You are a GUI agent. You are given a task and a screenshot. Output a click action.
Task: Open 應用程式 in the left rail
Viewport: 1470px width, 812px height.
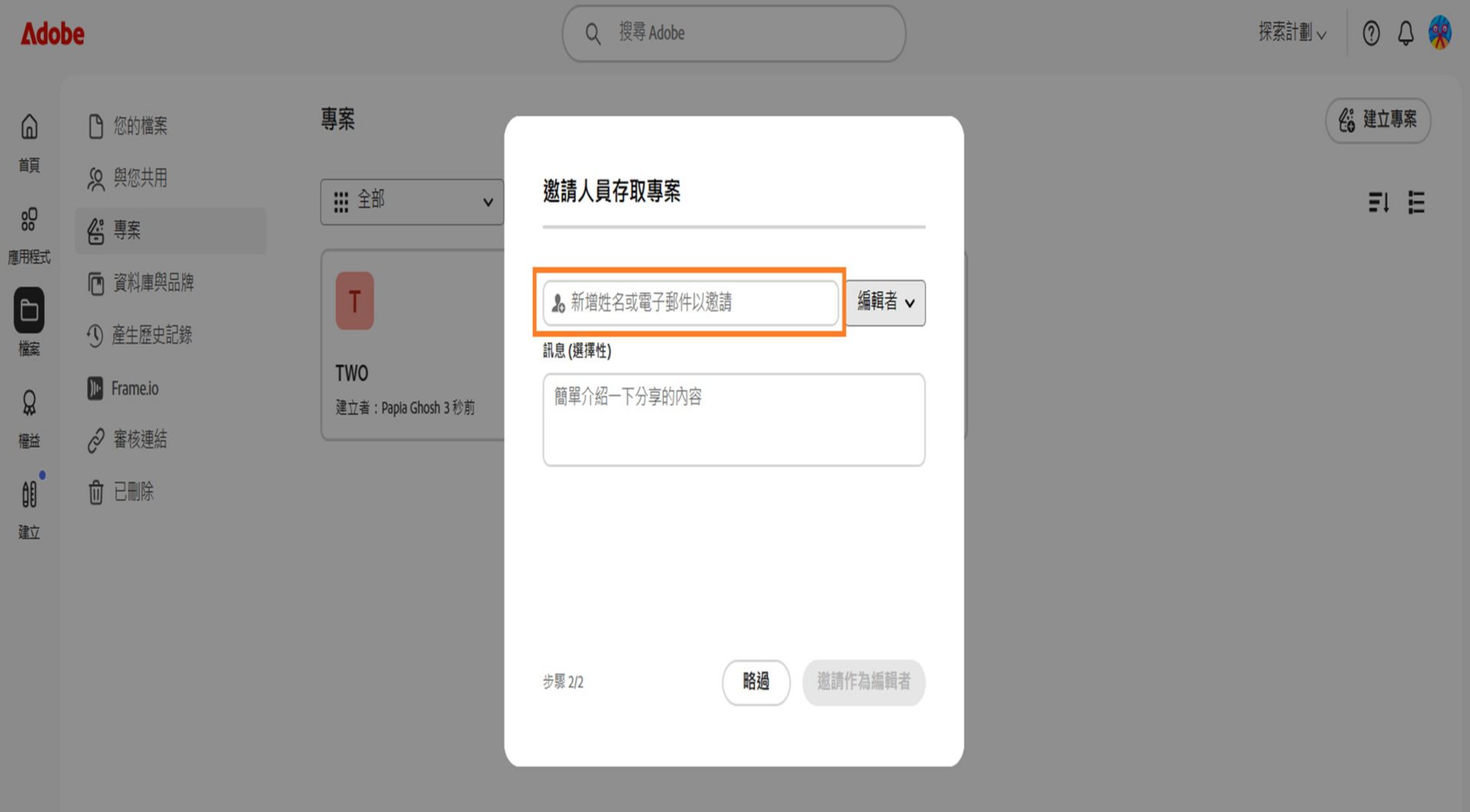pos(29,236)
